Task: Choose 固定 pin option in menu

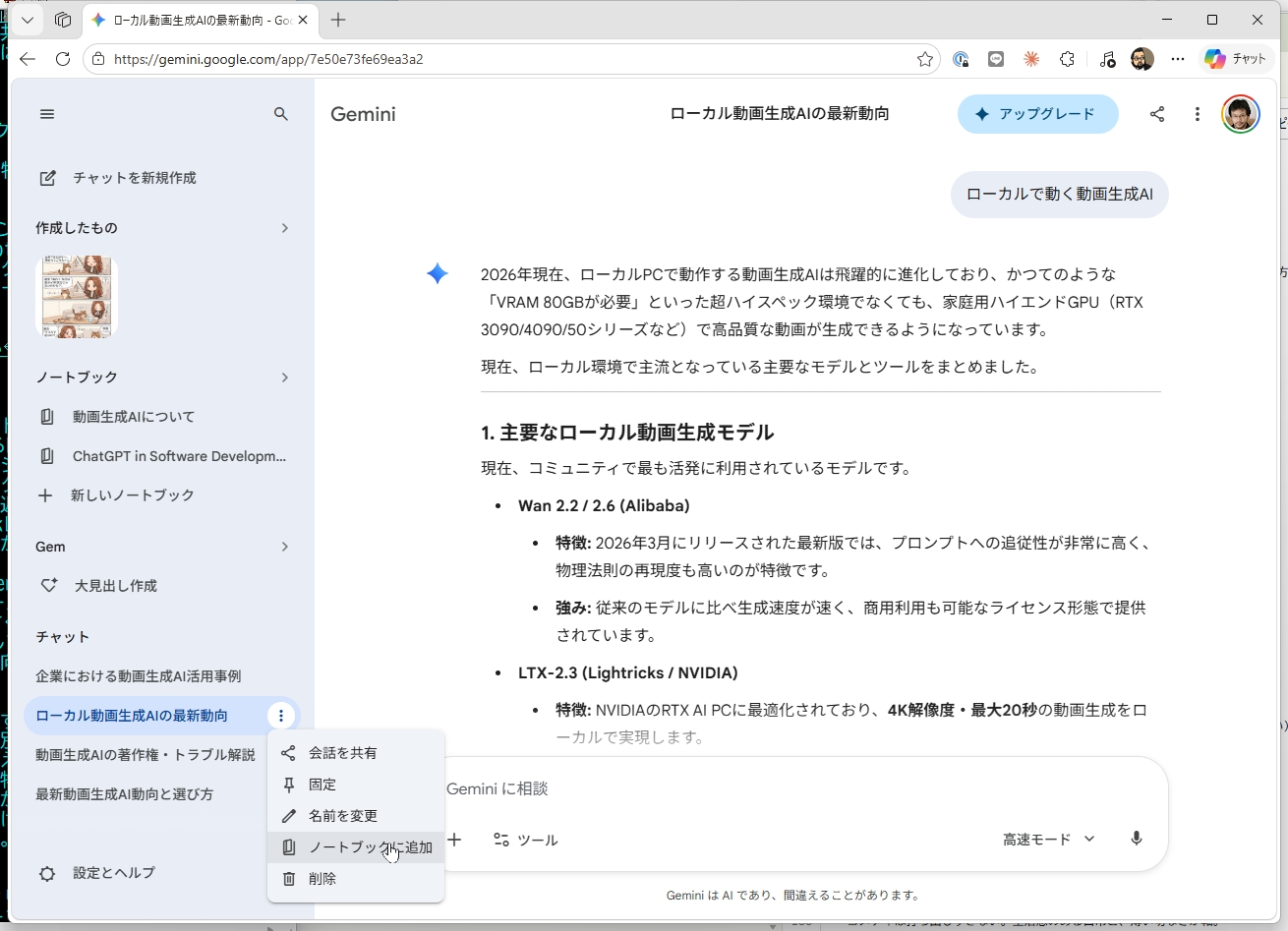Action: tap(356, 785)
